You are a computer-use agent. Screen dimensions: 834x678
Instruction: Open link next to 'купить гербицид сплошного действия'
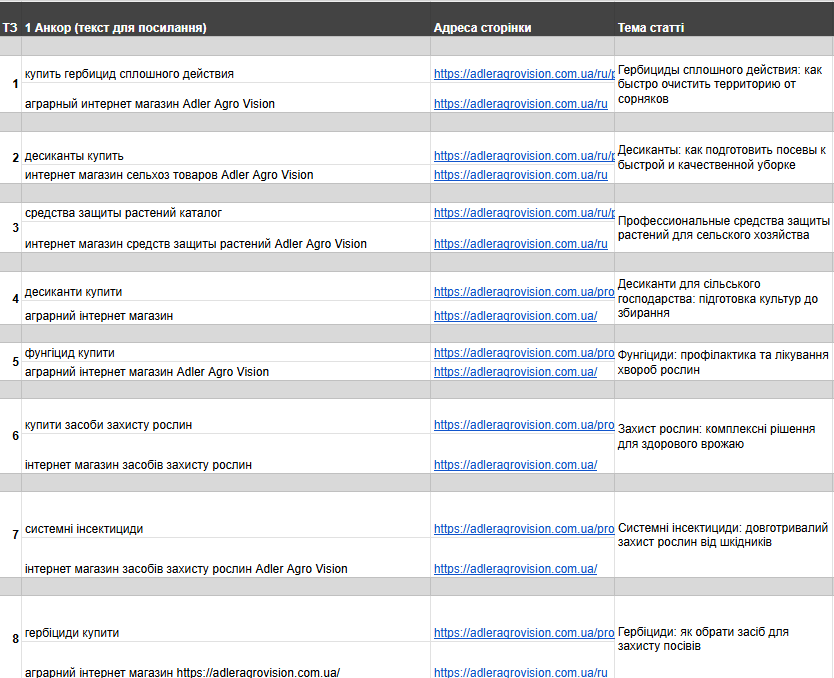coord(523,74)
